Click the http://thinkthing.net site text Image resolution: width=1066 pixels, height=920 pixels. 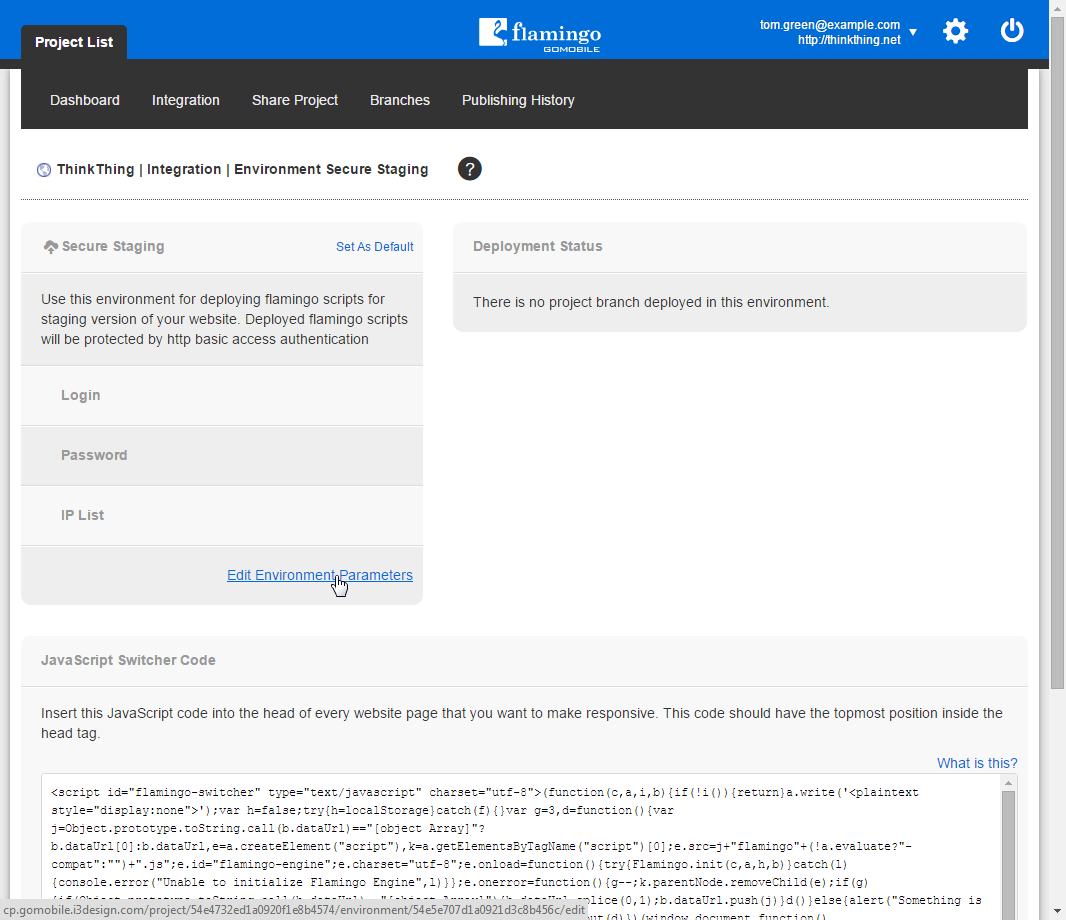tap(849, 40)
